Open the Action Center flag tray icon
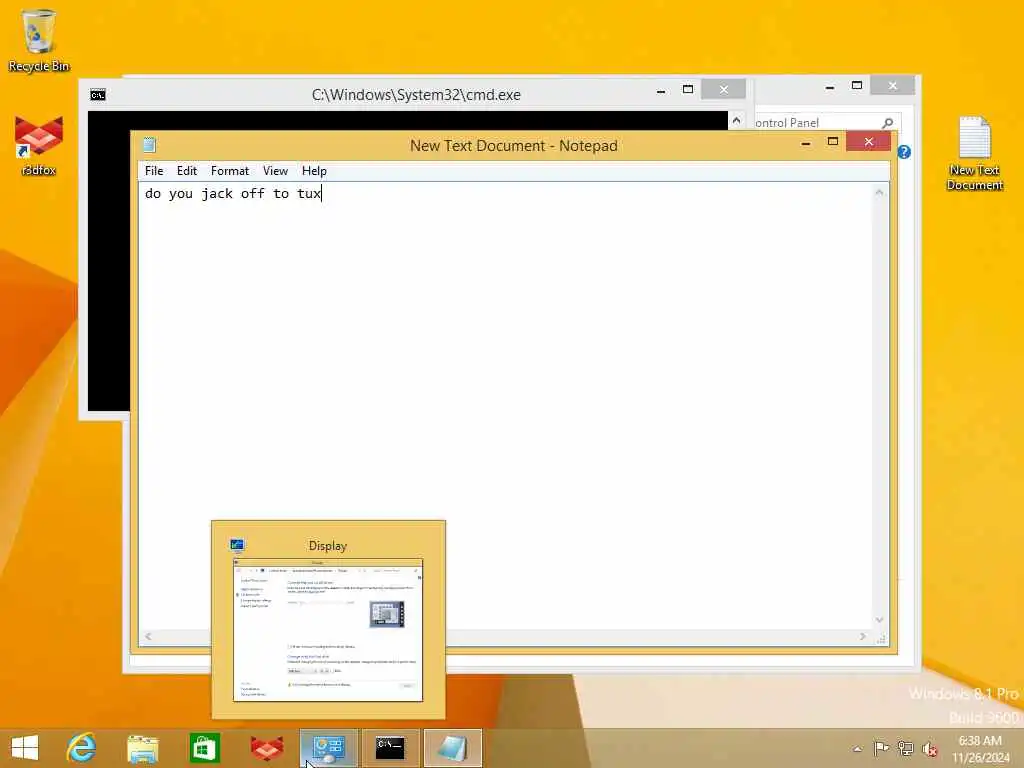Screen dimensions: 1024x768 coord(881,748)
